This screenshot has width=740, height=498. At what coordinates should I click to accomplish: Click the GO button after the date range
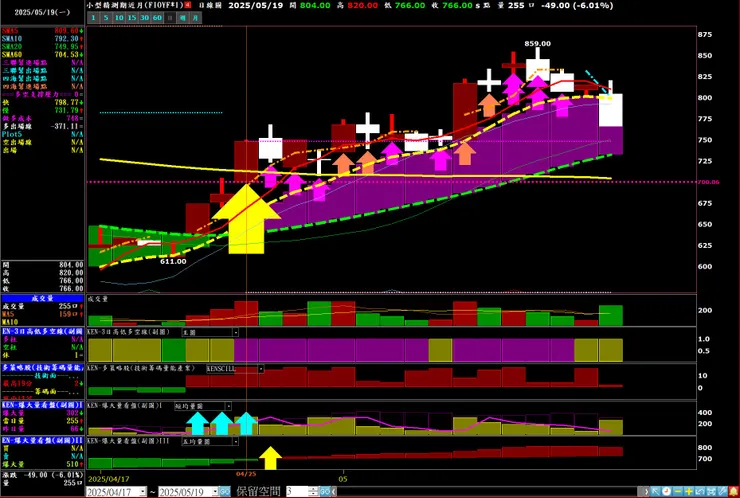(x=225, y=491)
